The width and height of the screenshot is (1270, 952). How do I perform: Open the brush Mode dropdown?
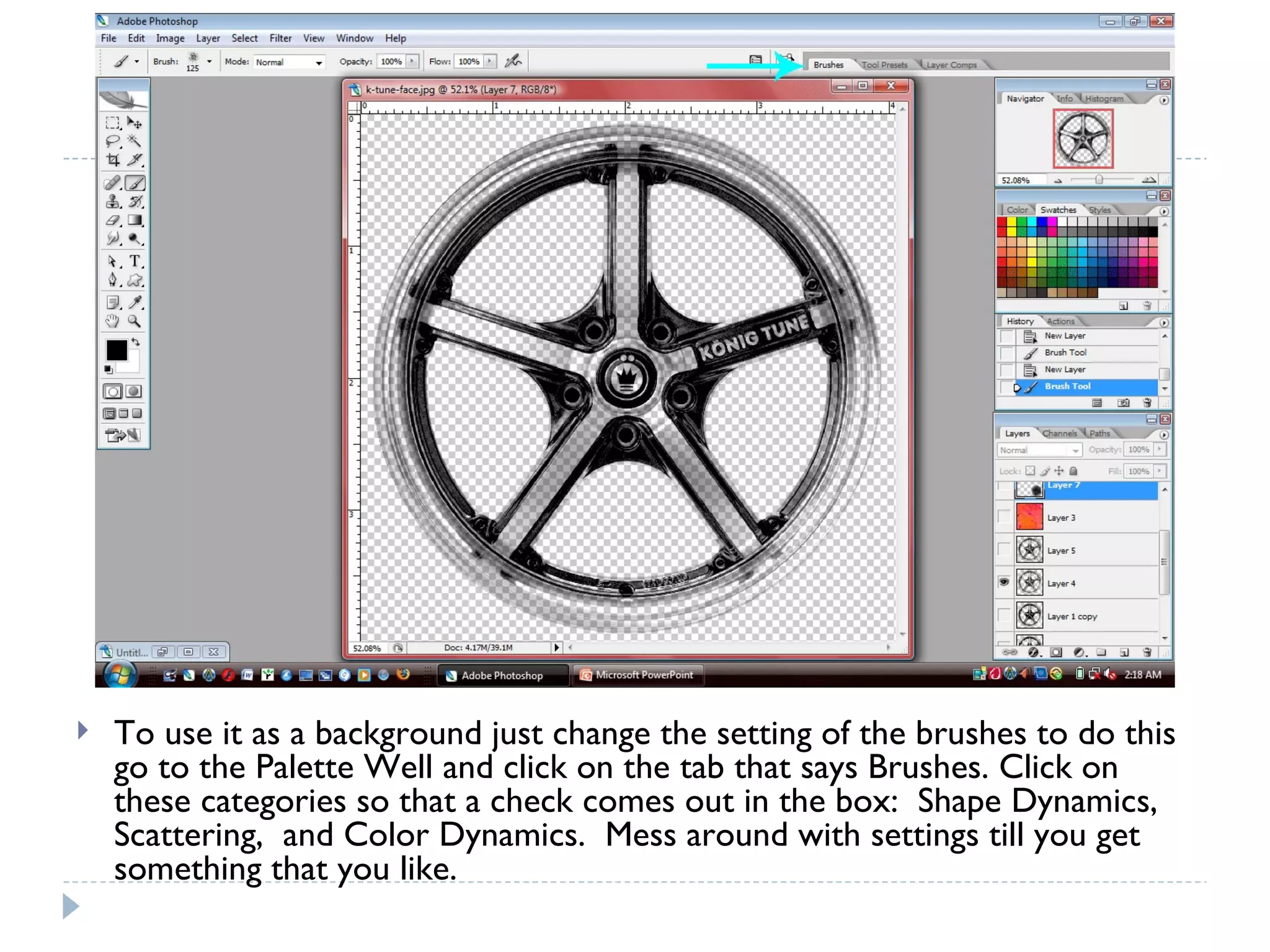(x=319, y=62)
